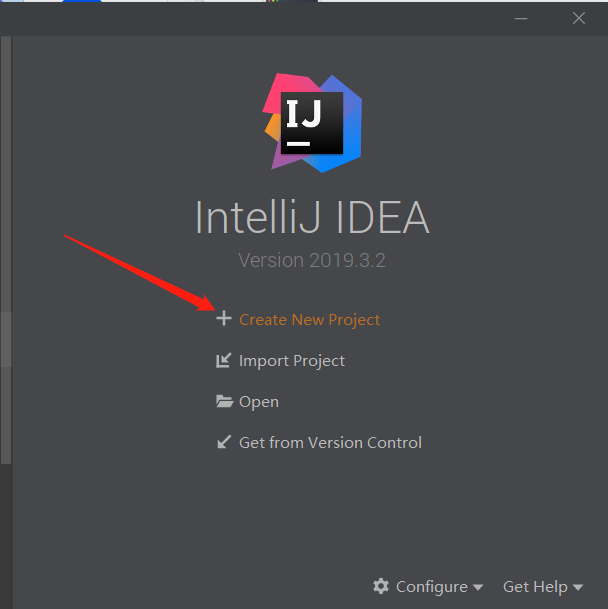Expand the Get Help dropdown arrow
This screenshot has width=608, height=609.
click(x=578, y=587)
